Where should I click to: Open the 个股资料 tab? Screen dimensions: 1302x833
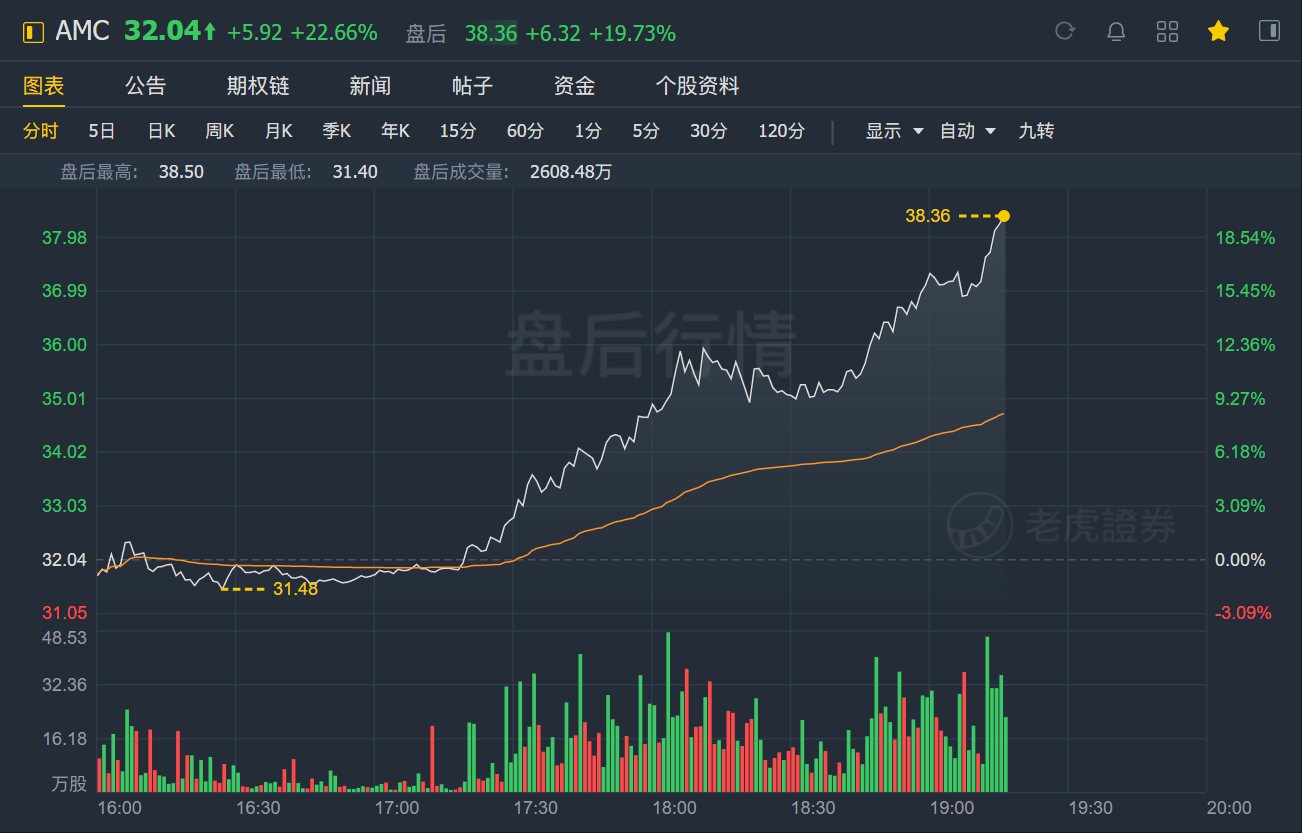click(x=697, y=86)
